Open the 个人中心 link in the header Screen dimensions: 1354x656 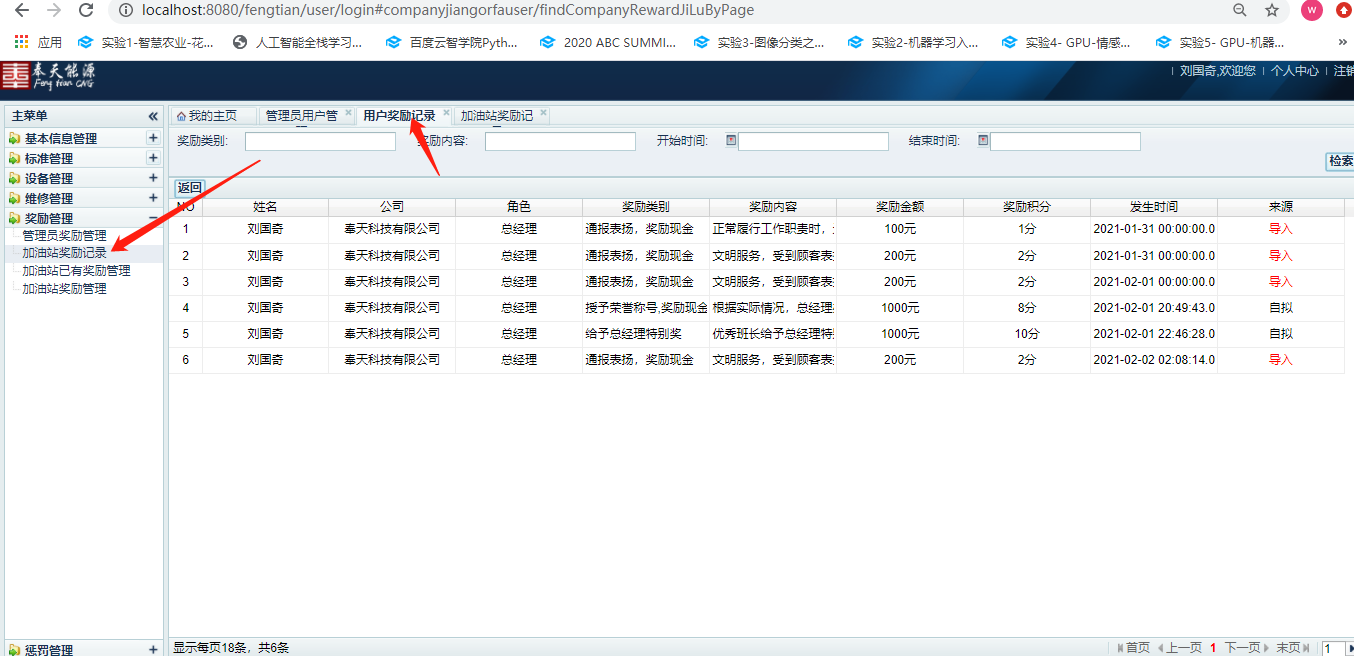coord(1294,71)
